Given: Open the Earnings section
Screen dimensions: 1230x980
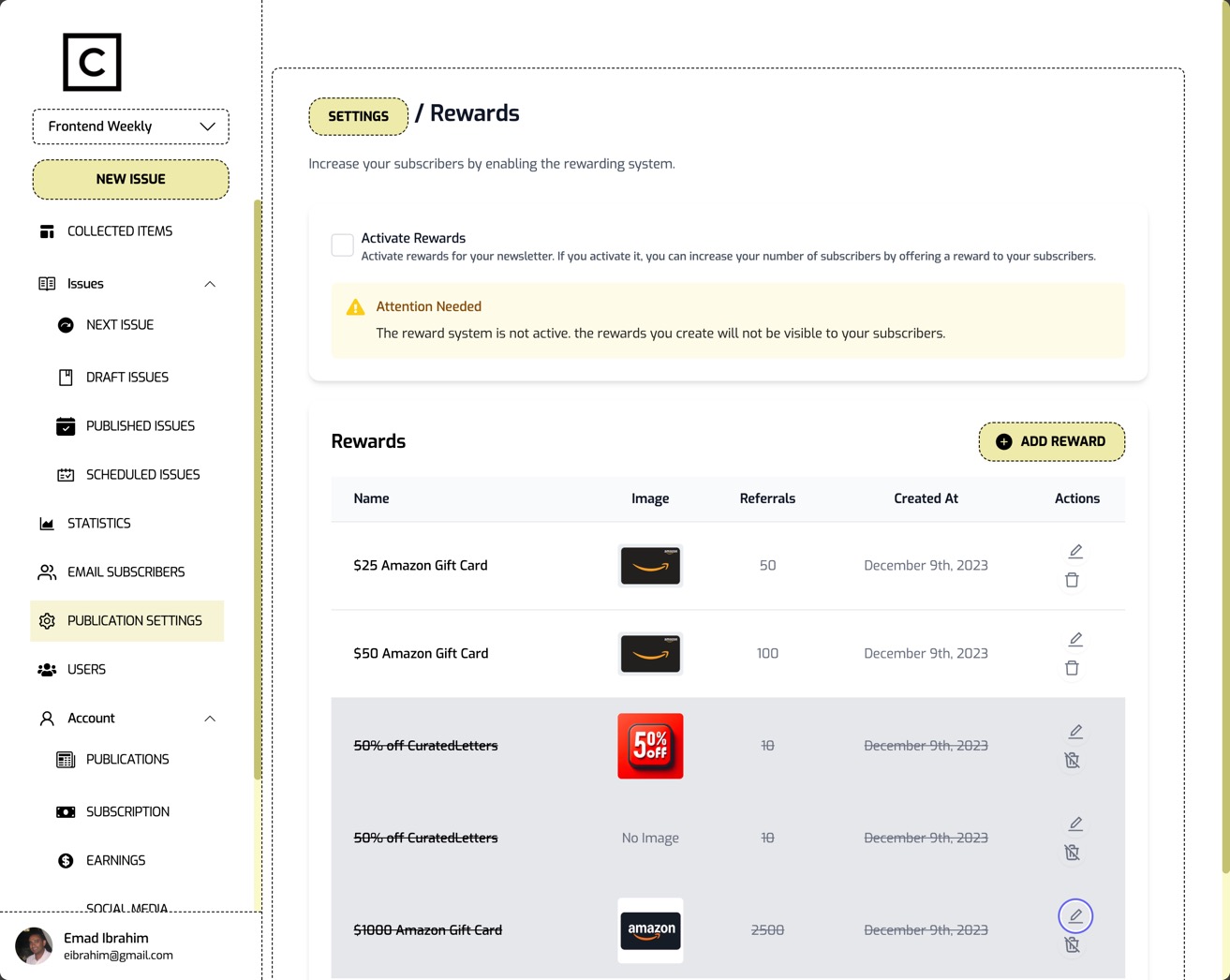Looking at the screenshot, I should coord(115,860).
